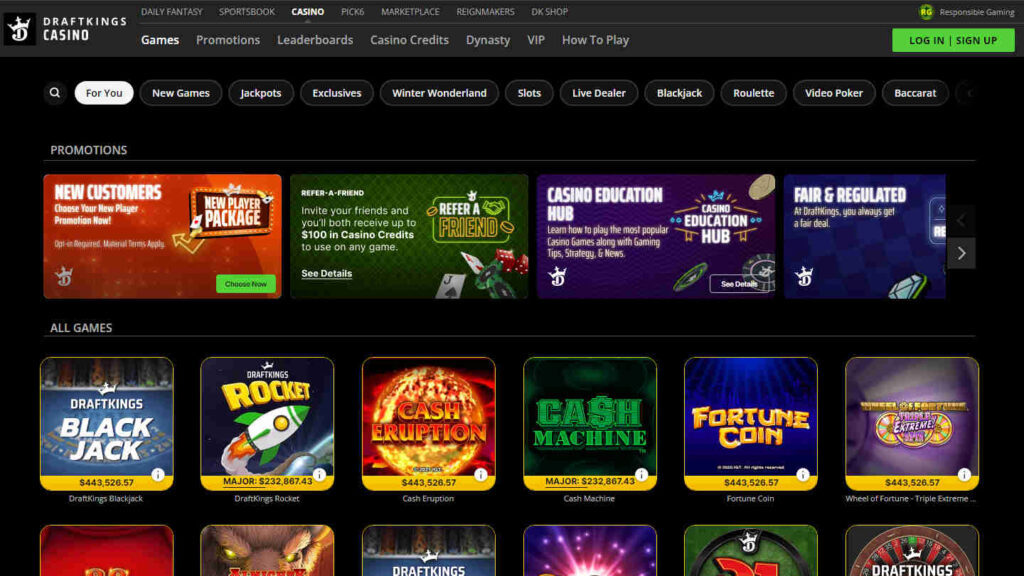Open info icon on DraftKings Rocket tile

coord(319,475)
